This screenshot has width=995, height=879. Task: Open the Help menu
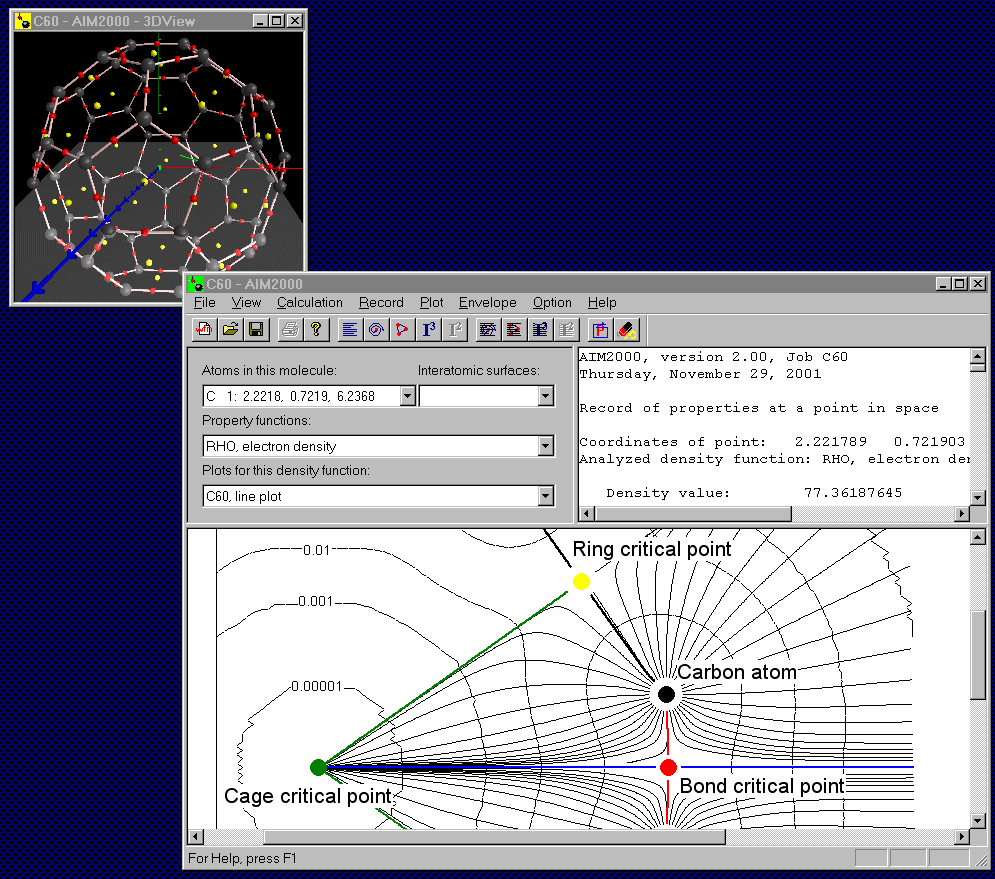[x=602, y=303]
